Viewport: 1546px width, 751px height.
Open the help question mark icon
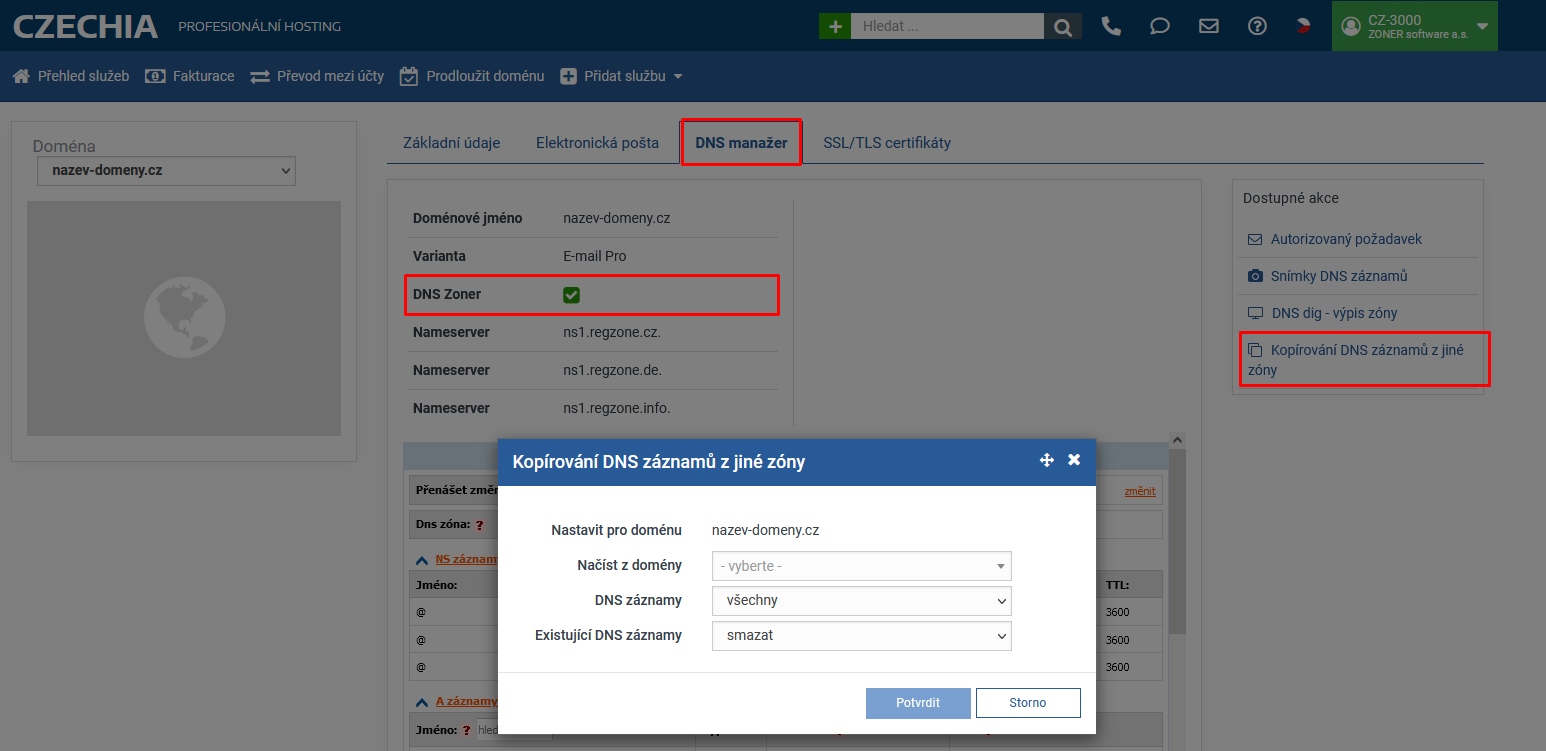1257,26
